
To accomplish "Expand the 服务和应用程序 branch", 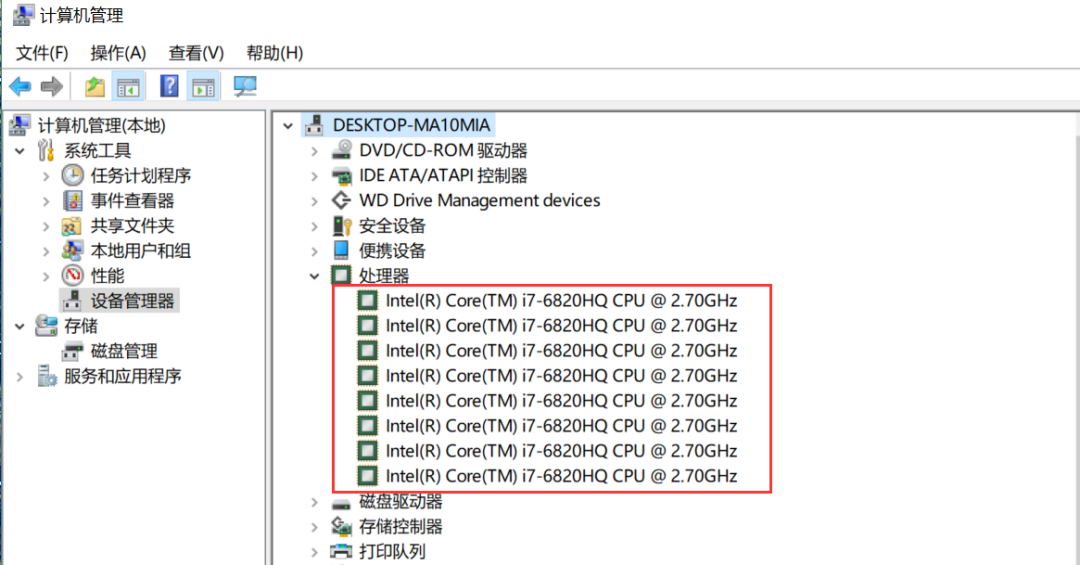I will click(20, 376).
